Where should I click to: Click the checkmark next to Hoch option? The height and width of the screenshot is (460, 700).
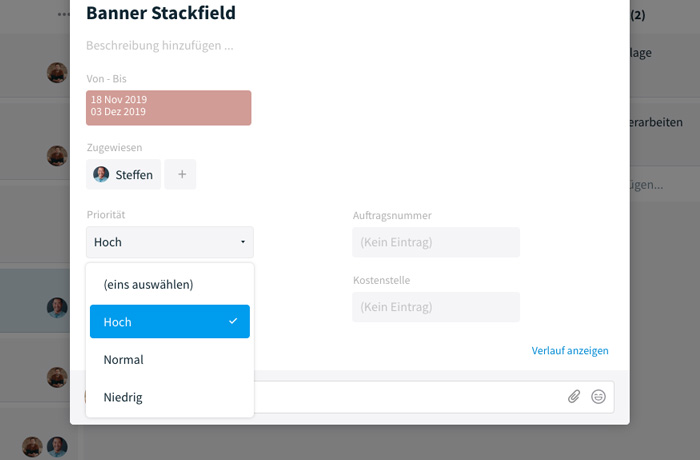click(x=233, y=321)
